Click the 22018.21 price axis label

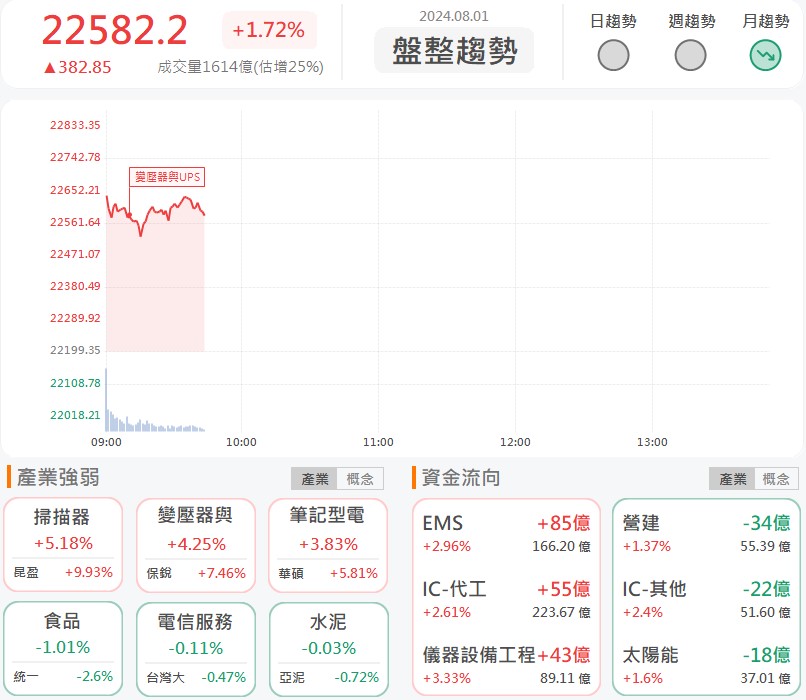(x=75, y=415)
